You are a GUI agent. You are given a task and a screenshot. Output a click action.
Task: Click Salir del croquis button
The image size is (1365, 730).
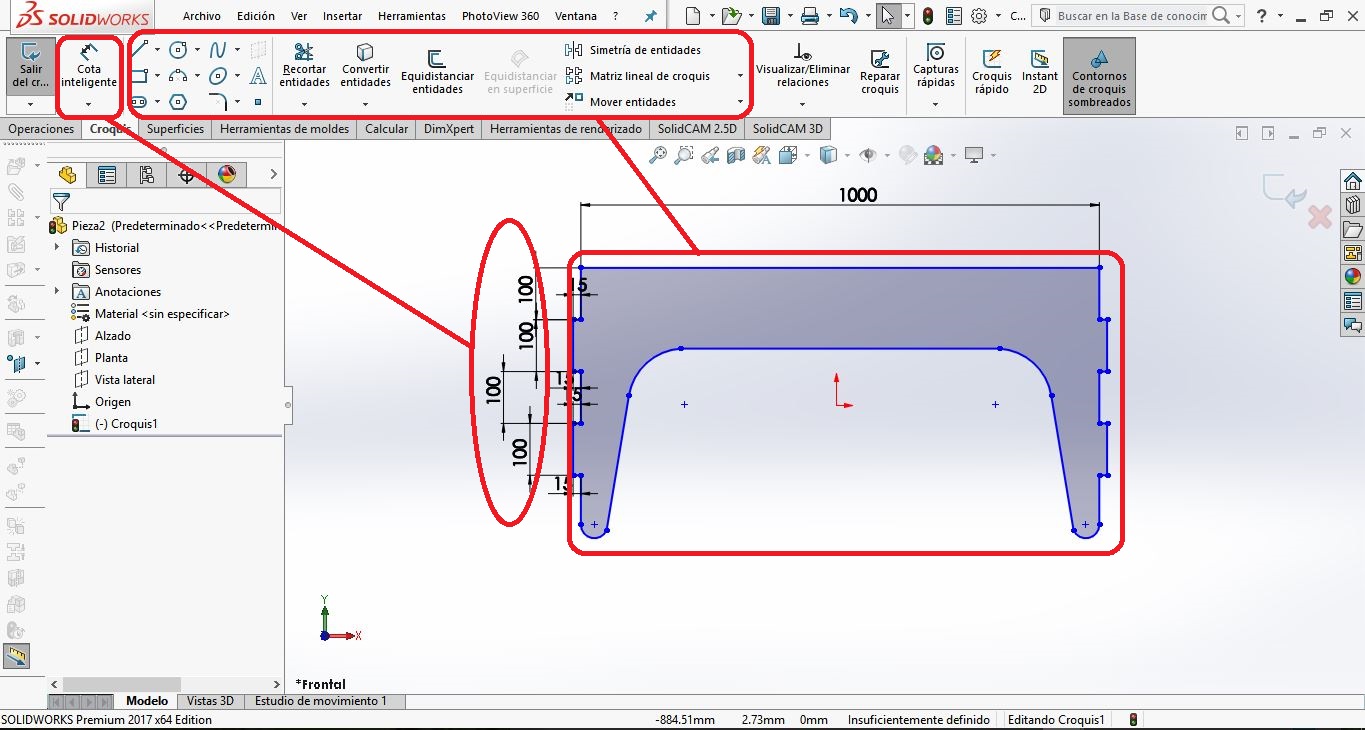[30, 66]
